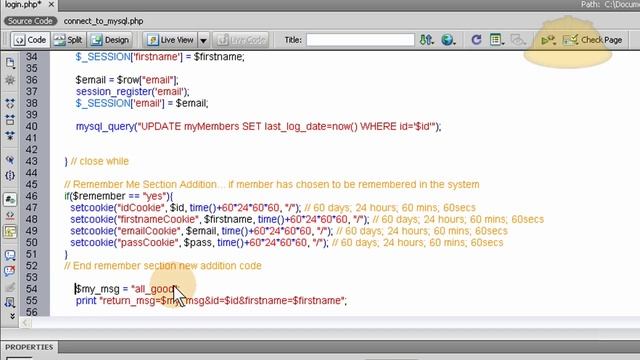Screen dimensions: 640x360
Task: Expand more coding toolbar tools chevron
Action: coord(12,316)
